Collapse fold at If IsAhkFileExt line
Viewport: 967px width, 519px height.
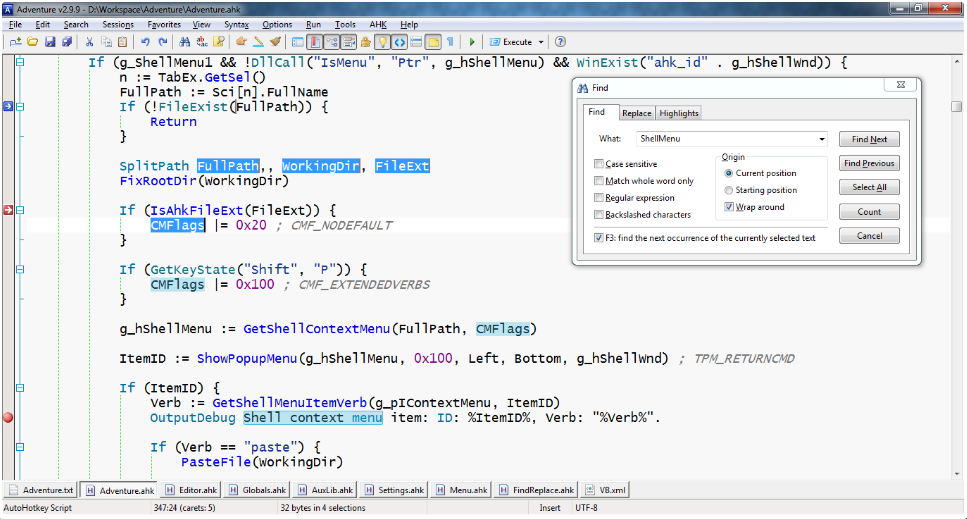[x=20, y=210]
